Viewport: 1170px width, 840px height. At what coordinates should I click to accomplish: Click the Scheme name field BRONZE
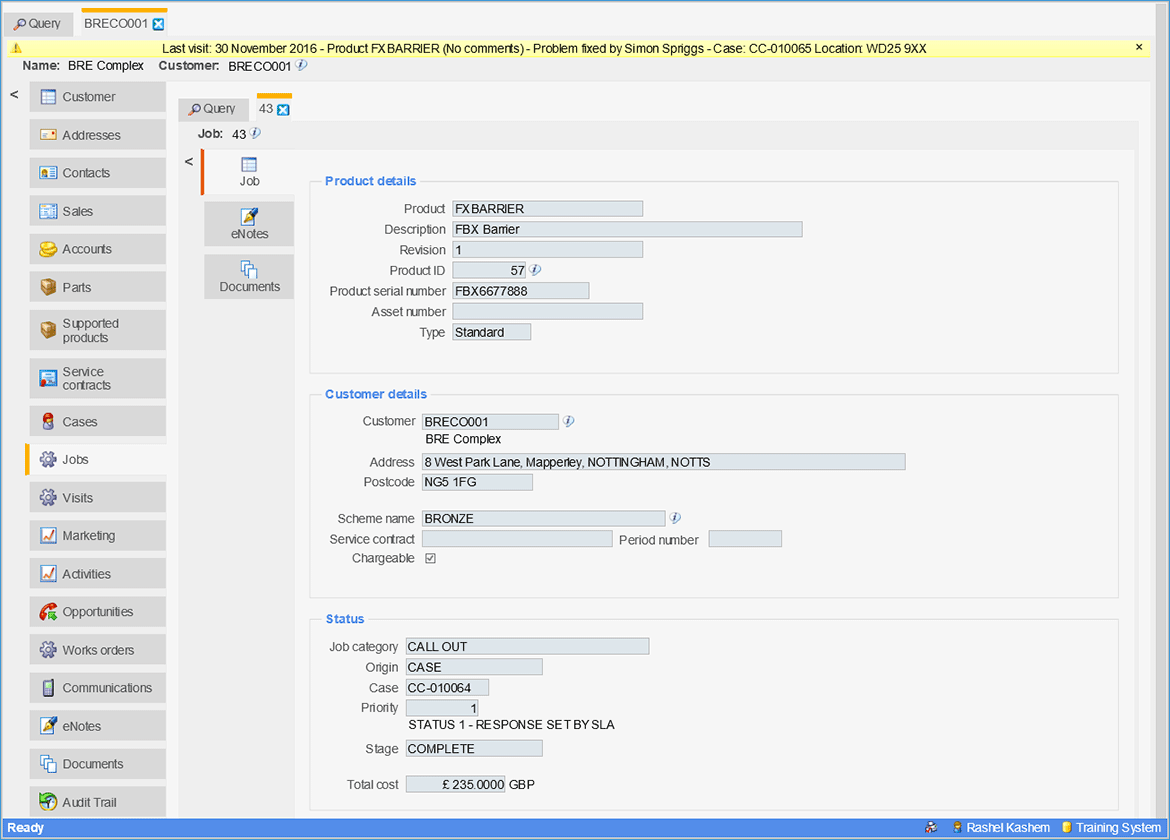click(x=543, y=518)
